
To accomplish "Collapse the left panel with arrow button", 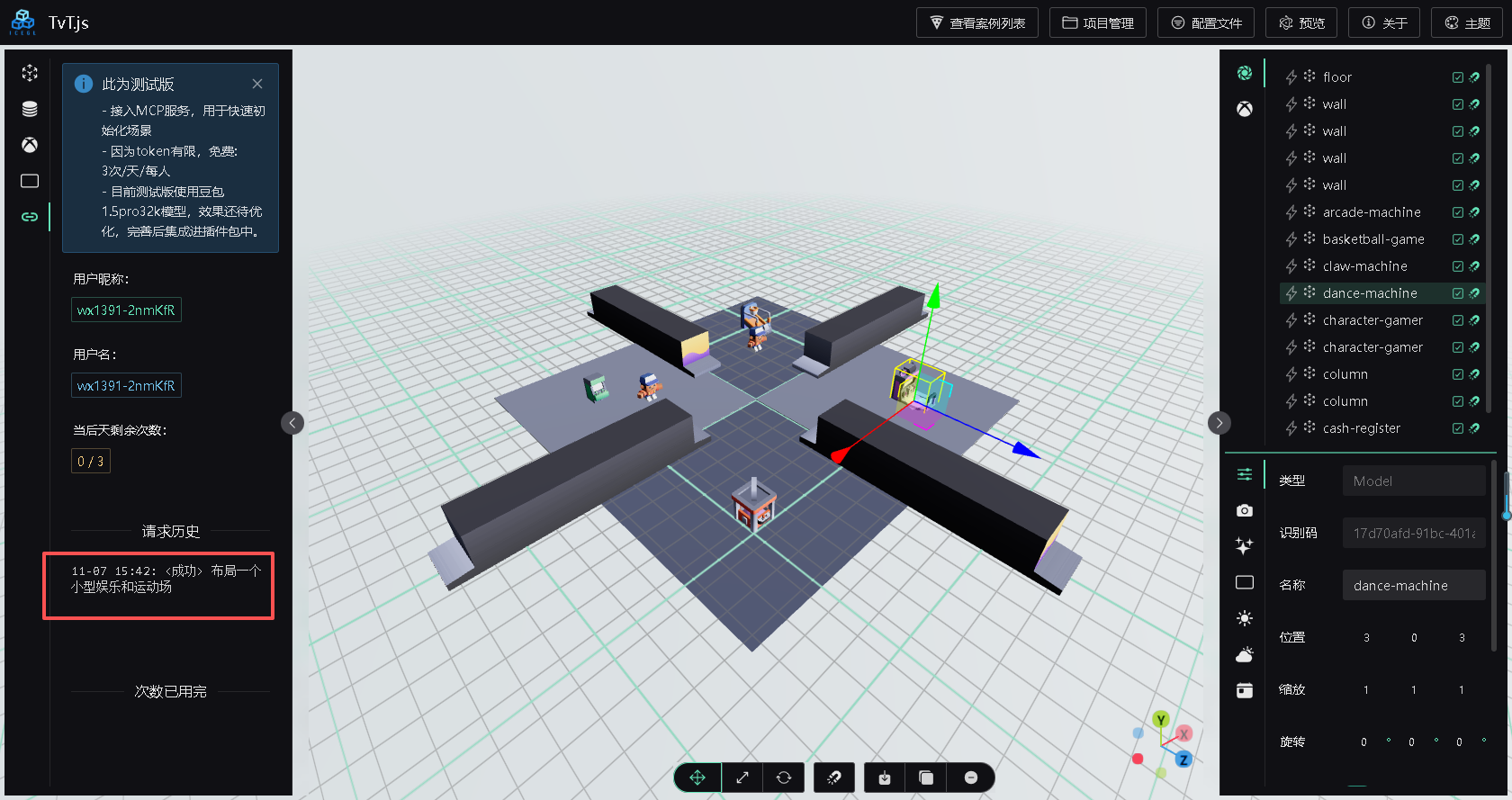I will click(x=292, y=423).
